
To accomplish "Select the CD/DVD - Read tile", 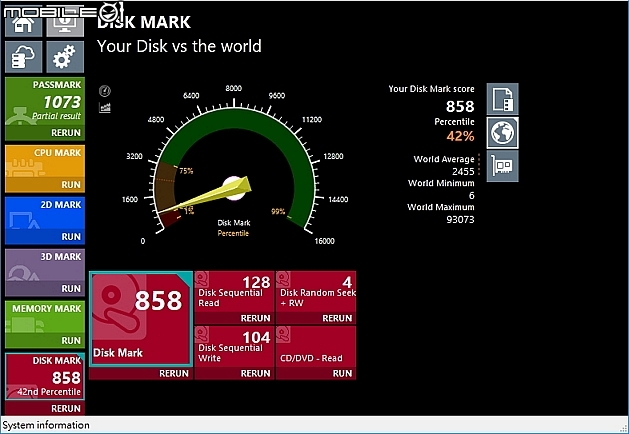I will [x=316, y=347].
